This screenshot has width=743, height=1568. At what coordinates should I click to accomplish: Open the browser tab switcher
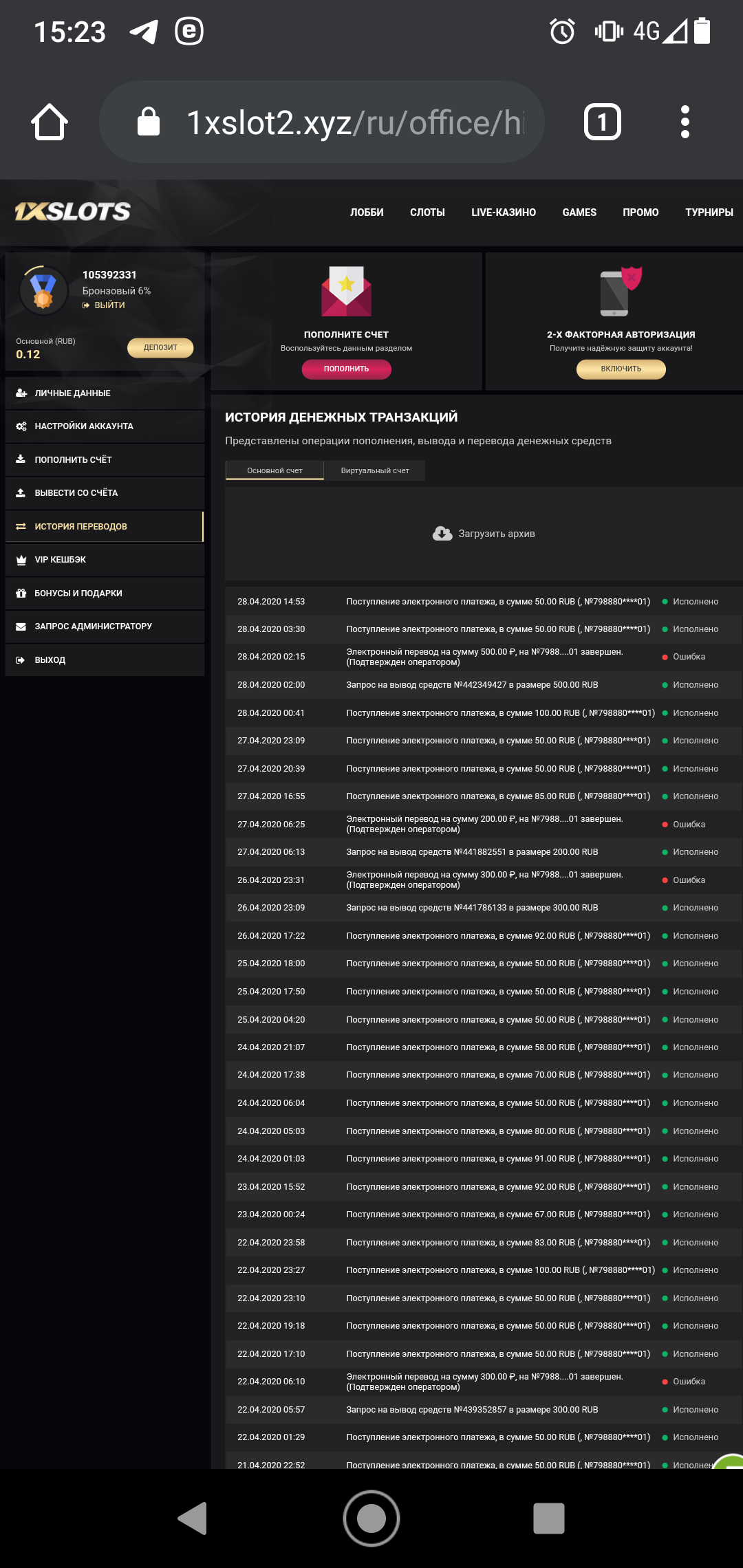602,122
